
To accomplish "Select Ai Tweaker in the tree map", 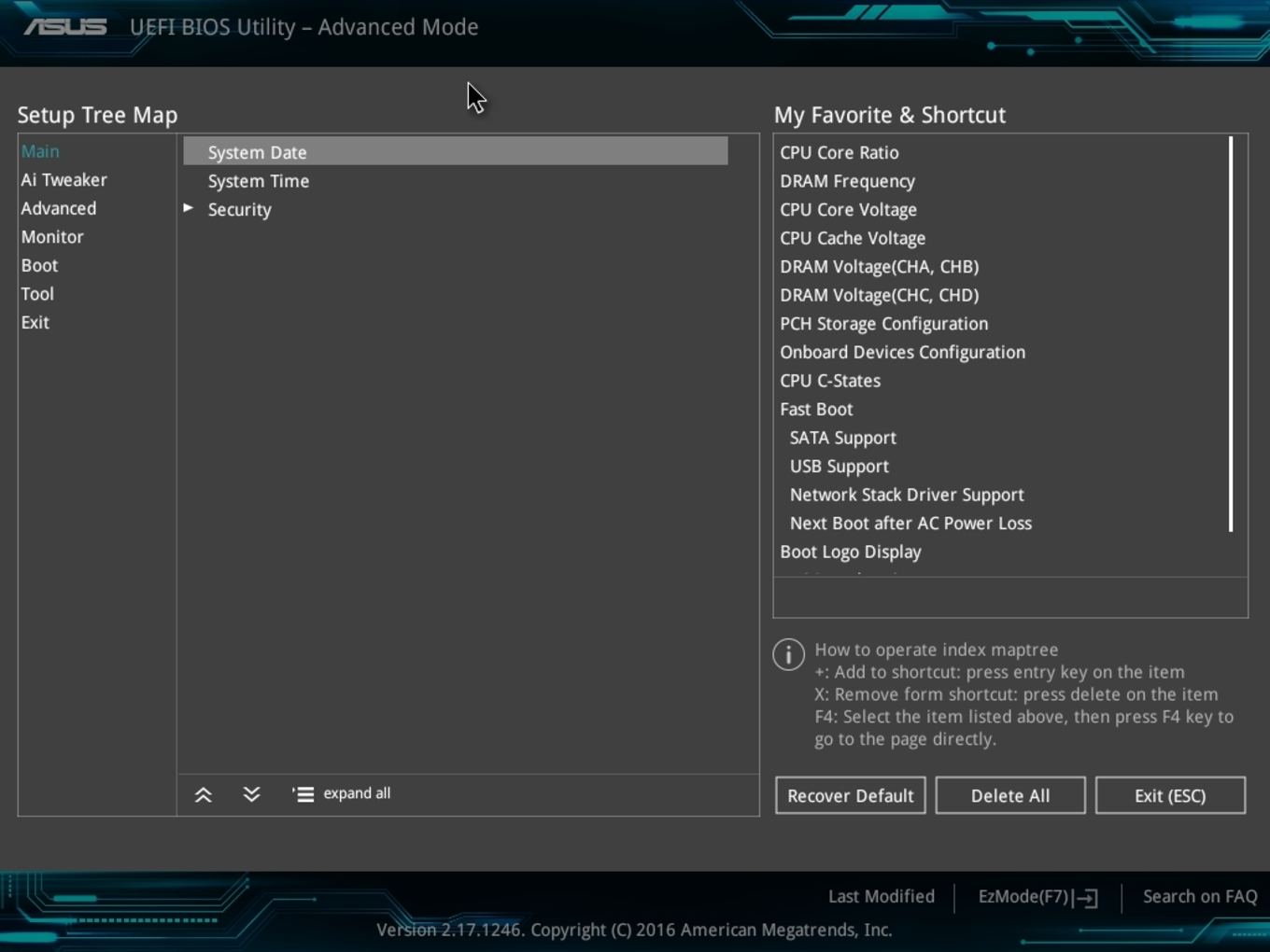I will tap(64, 180).
